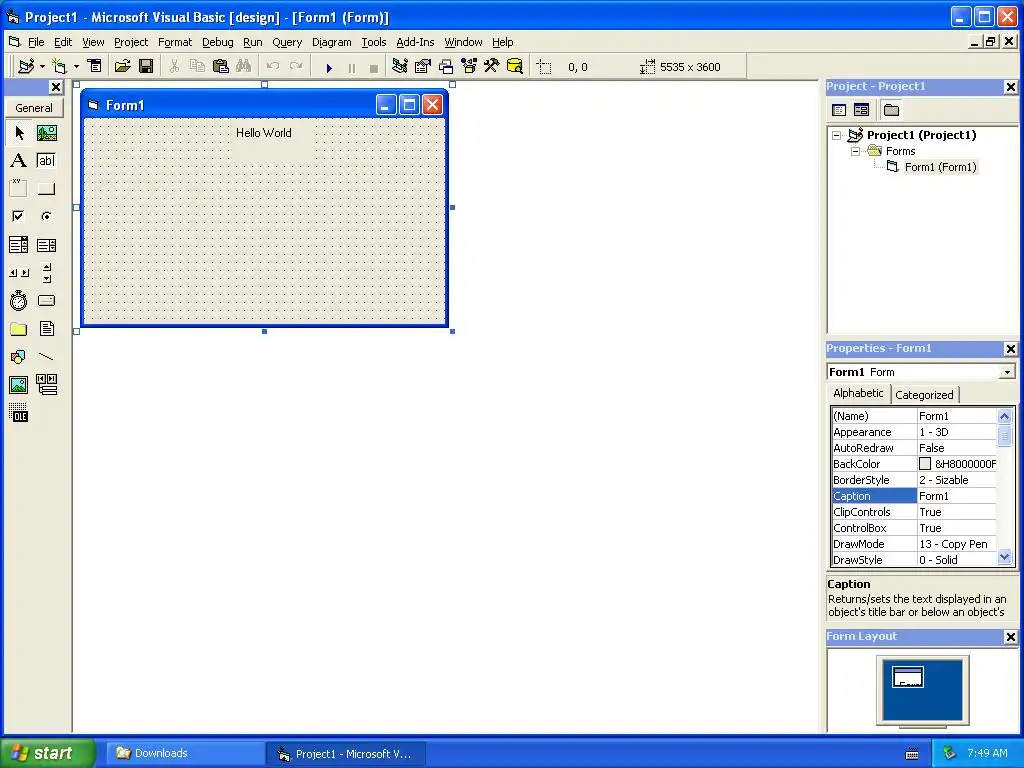Select the ListBox control tool
1024x768 pixels.
46,245
